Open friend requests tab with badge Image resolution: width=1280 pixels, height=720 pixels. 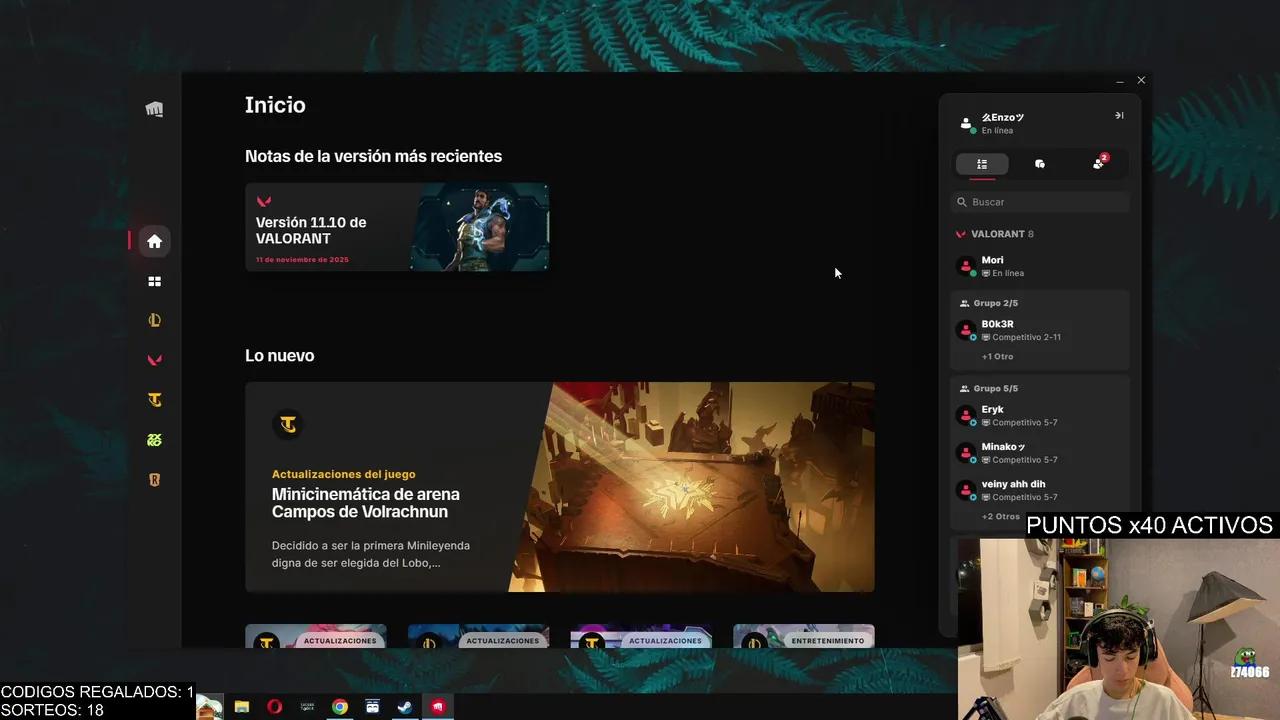pyautogui.click(x=1099, y=164)
